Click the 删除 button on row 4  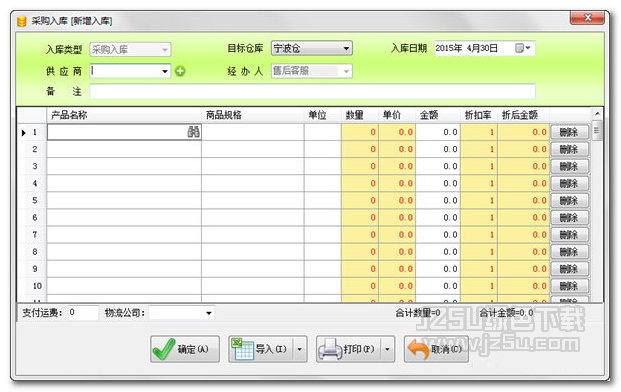(x=569, y=183)
